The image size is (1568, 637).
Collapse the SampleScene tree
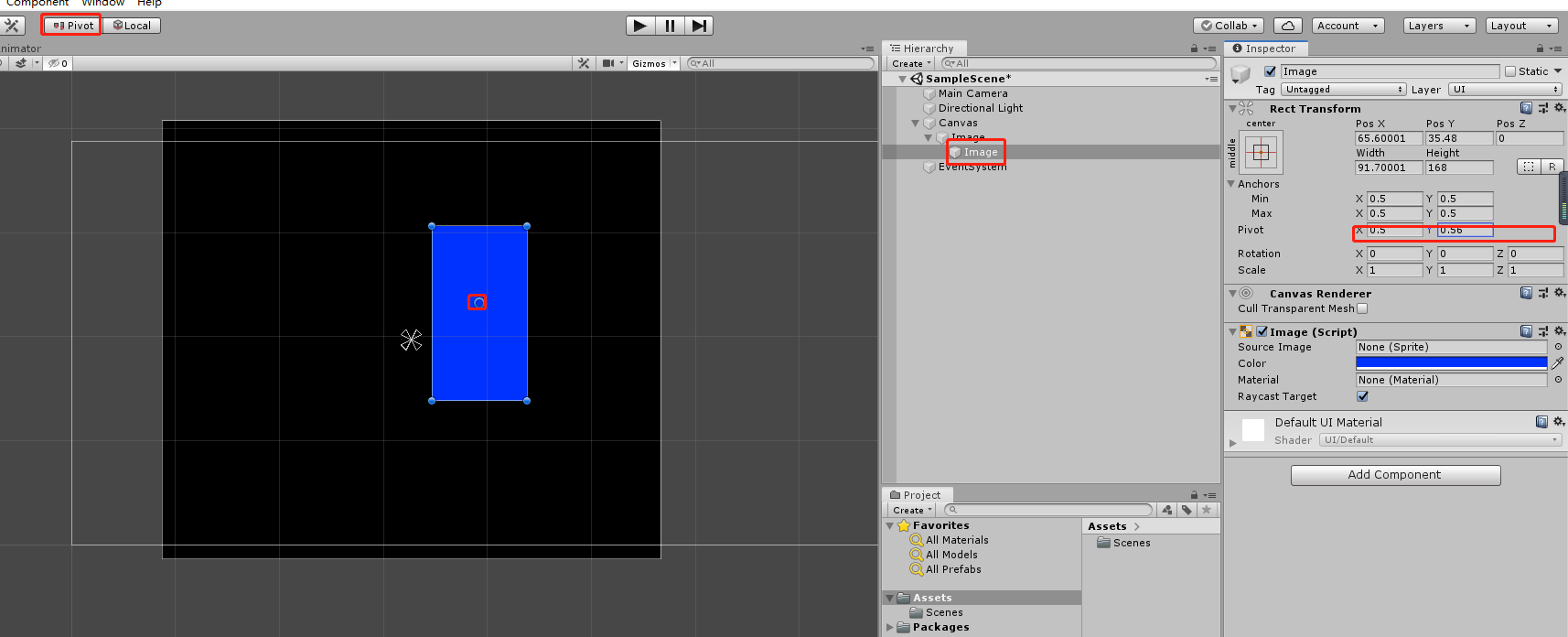coord(903,79)
